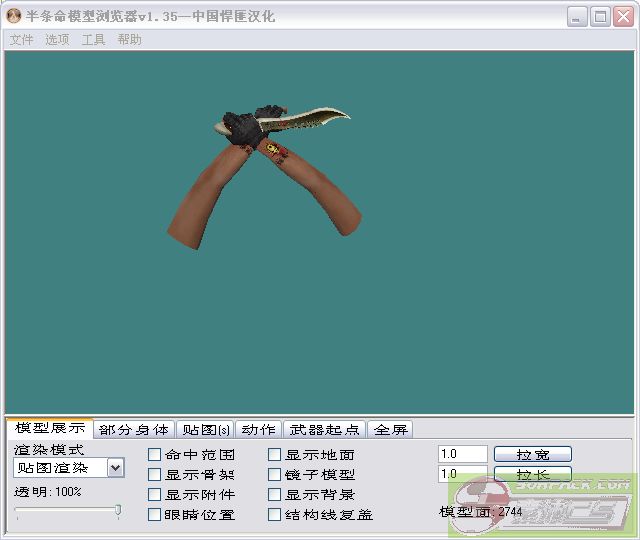The width and height of the screenshot is (640, 540).
Task: Enable the 命中范围 checkbox
Action: [x=155, y=455]
